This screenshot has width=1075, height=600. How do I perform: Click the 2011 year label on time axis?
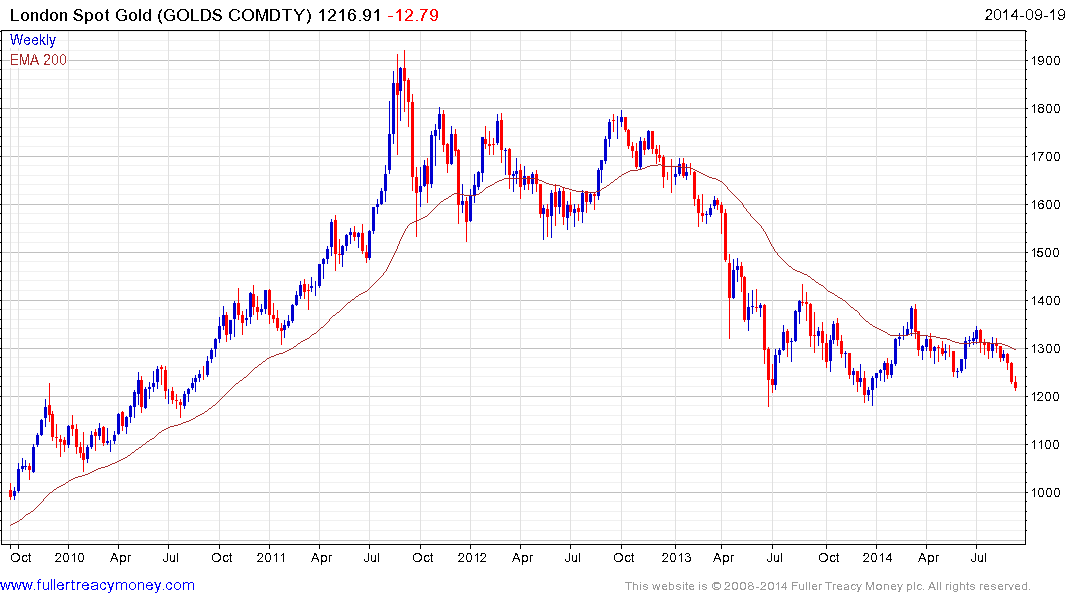(x=271, y=557)
